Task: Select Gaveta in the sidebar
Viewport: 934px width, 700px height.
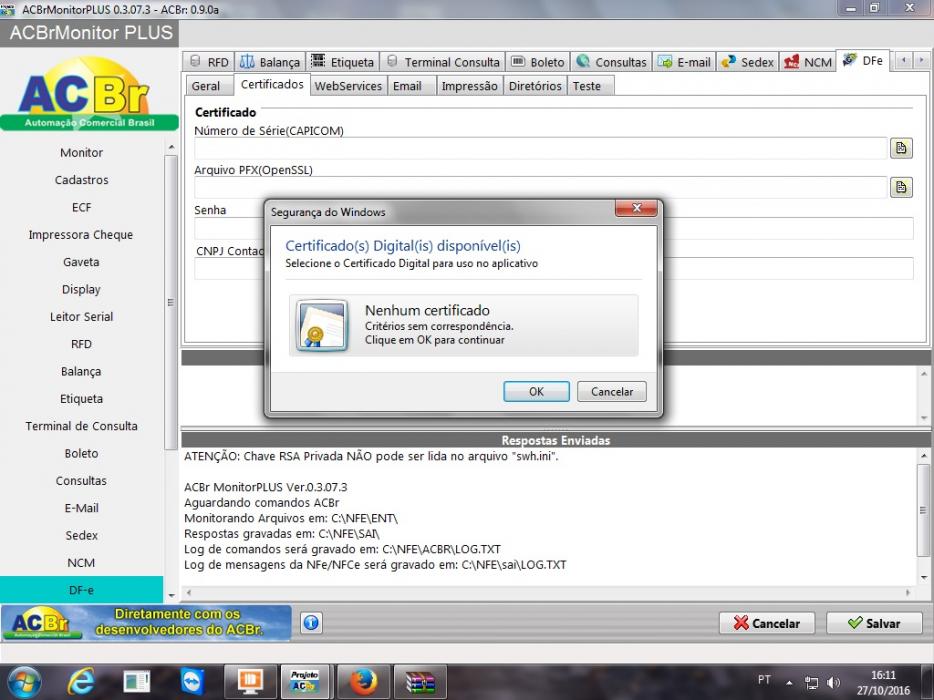Action: click(x=82, y=262)
